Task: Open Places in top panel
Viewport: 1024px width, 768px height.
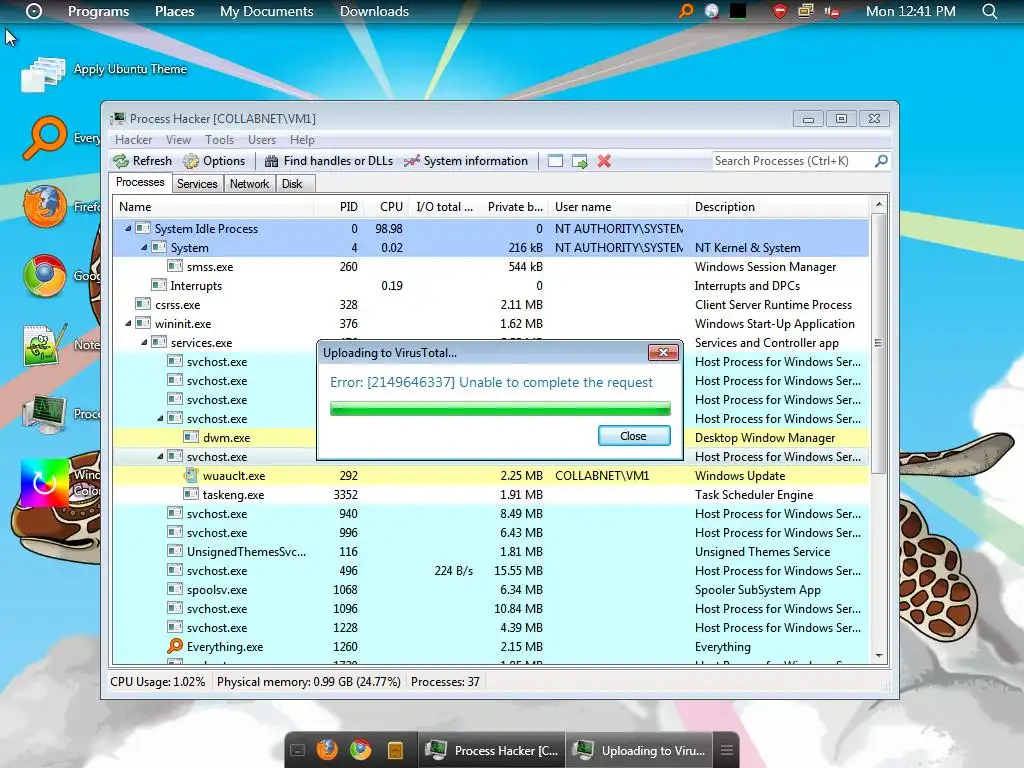Action: tap(174, 11)
